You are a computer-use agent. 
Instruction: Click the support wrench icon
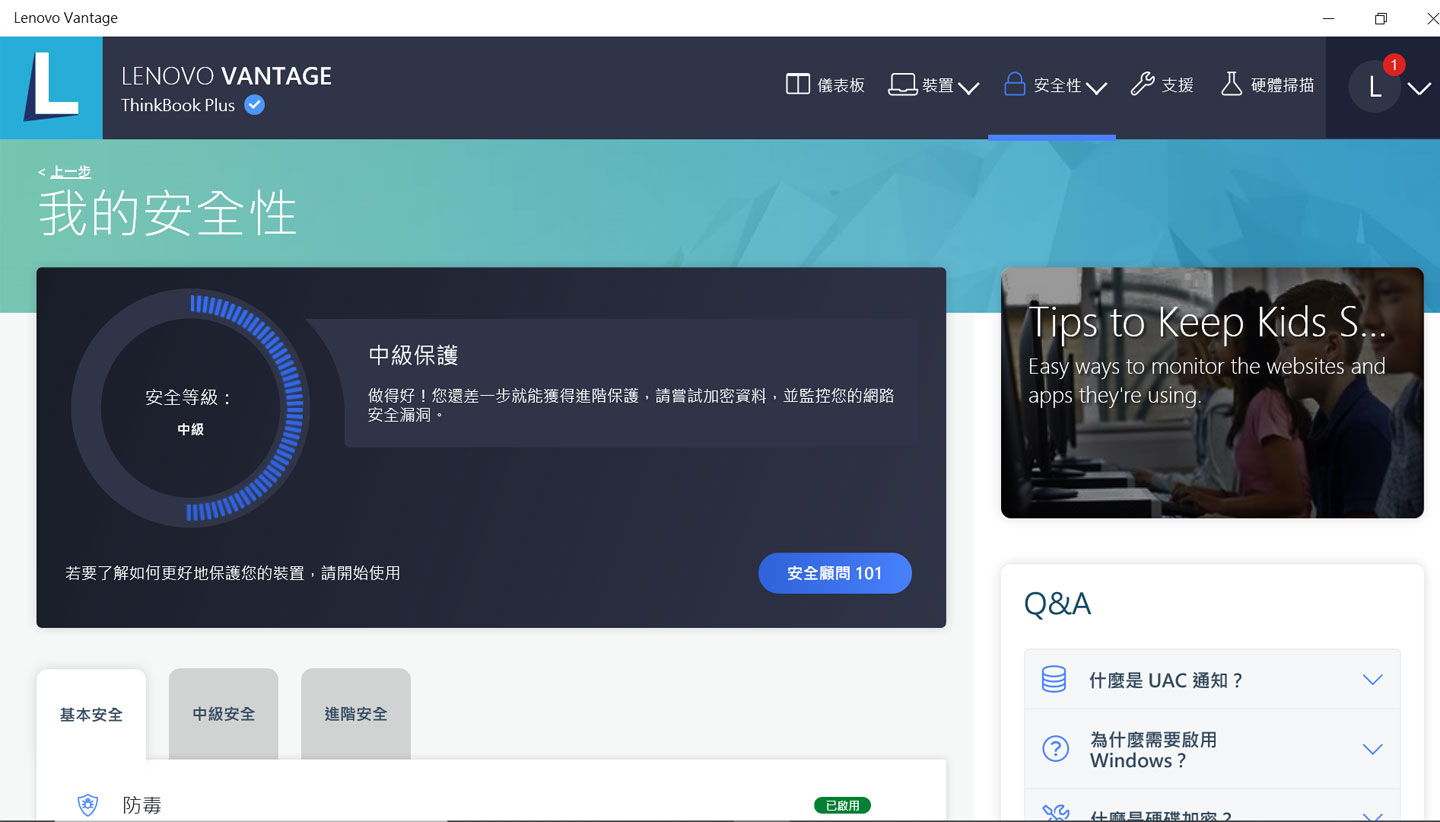point(1142,85)
